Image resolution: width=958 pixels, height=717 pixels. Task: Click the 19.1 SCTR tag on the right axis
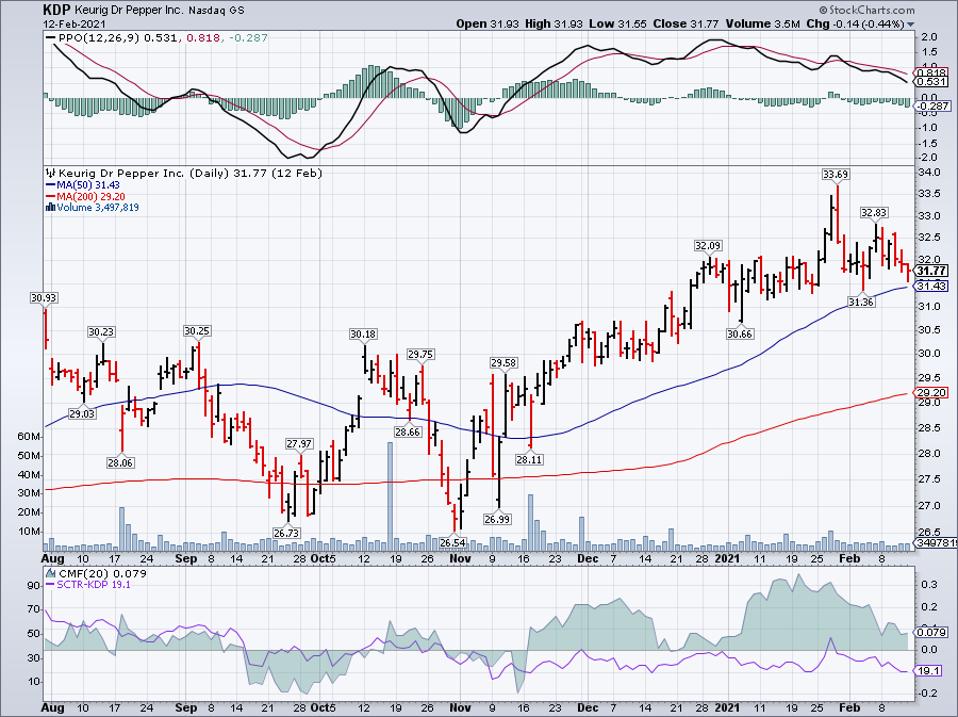pos(929,671)
